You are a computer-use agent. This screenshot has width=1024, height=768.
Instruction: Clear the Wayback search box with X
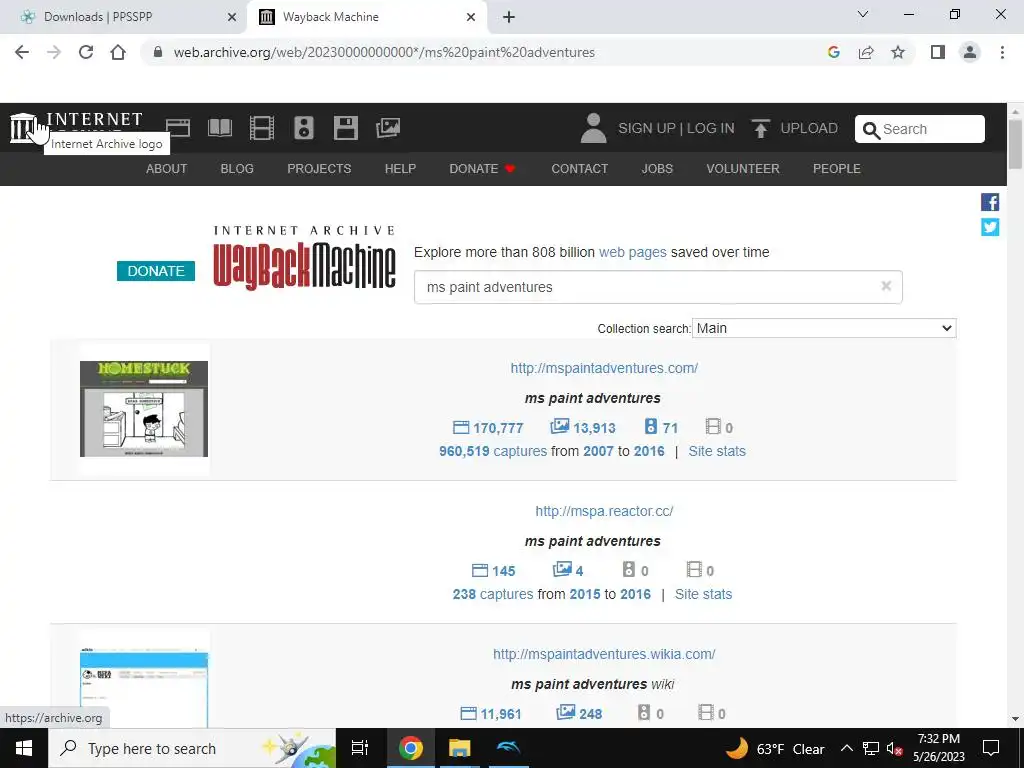click(886, 285)
